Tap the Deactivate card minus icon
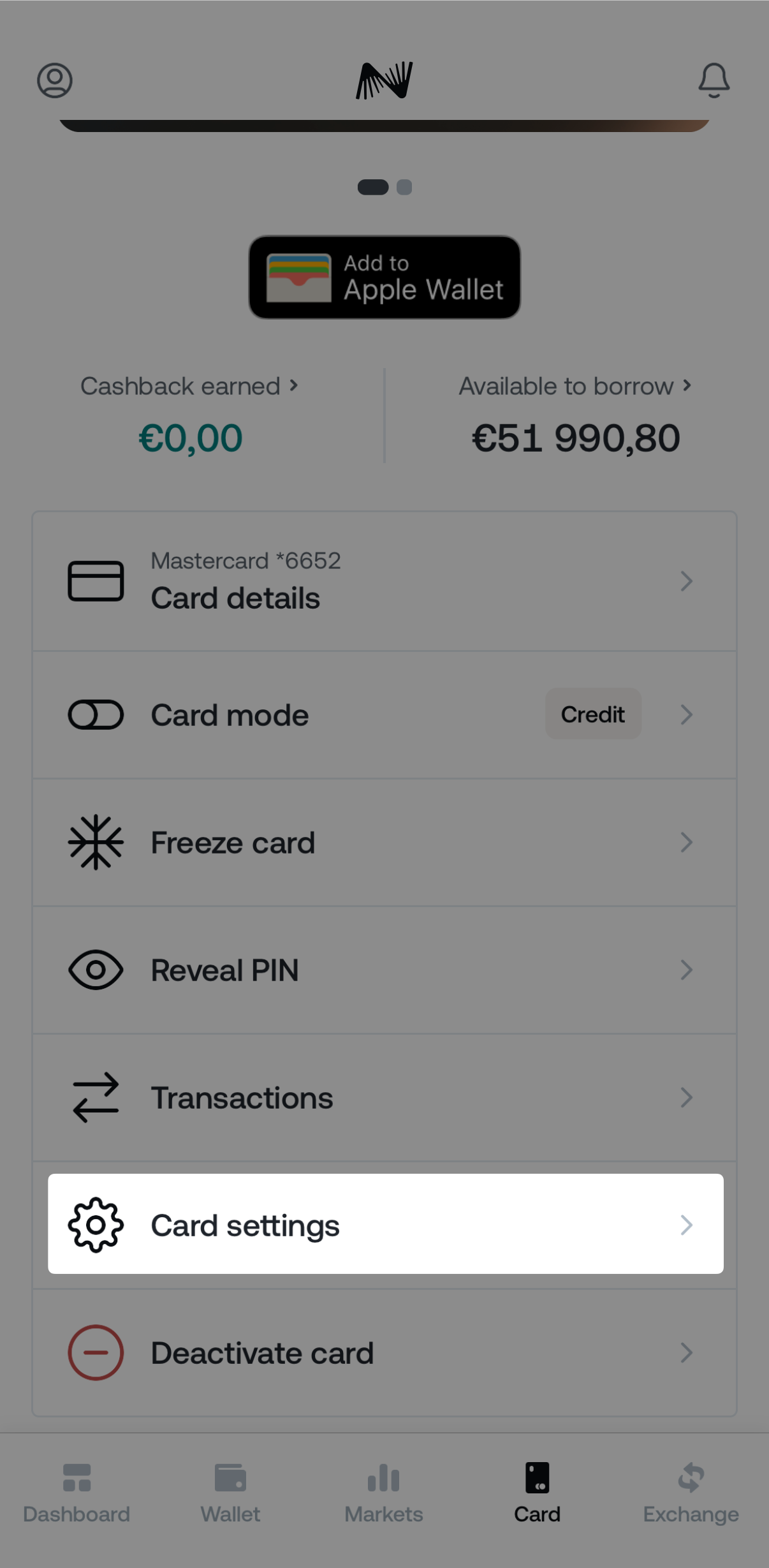769x1568 pixels. 96,1352
